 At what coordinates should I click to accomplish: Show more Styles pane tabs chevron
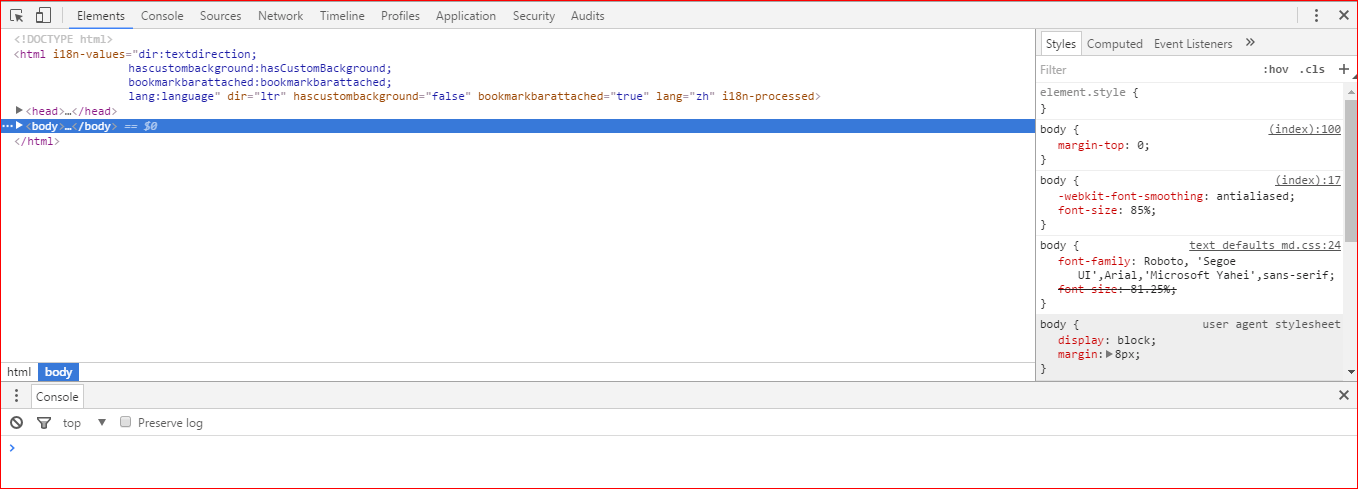pos(1250,43)
